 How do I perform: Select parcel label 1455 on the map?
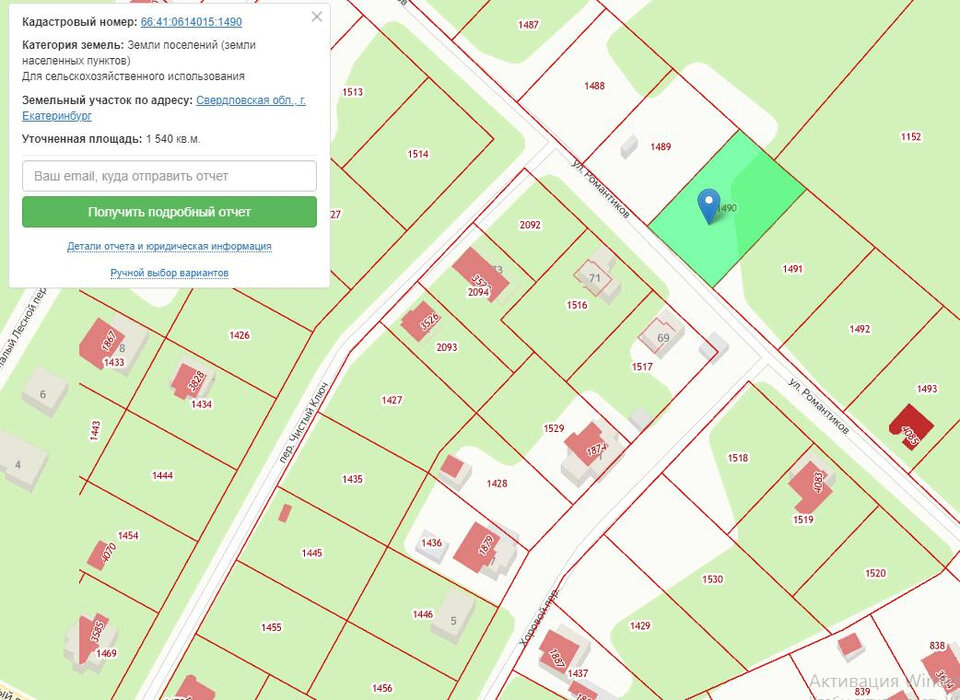pos(271,627)
